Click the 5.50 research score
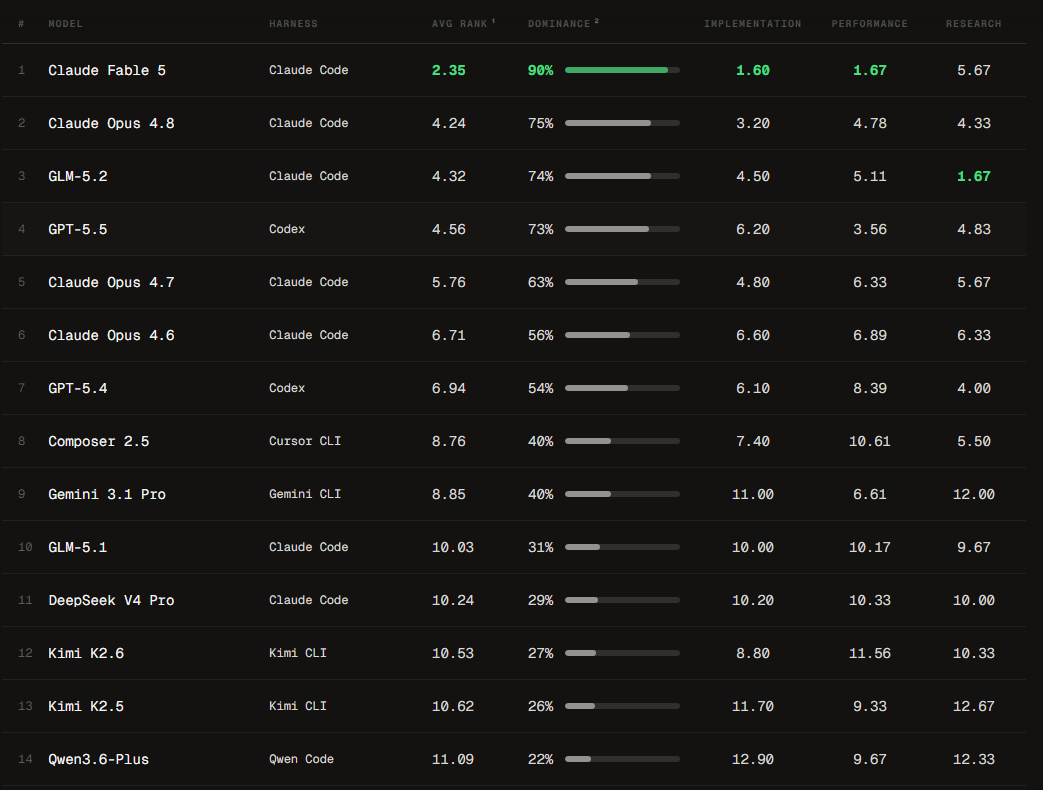 coord(974,442)
